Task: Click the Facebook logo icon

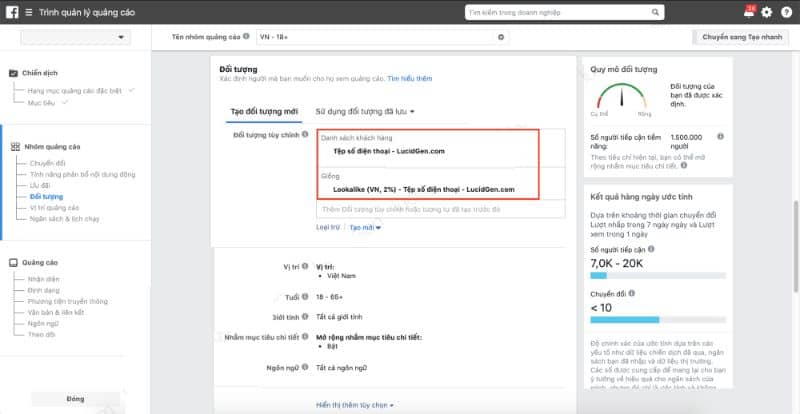Action: point(11,12)
